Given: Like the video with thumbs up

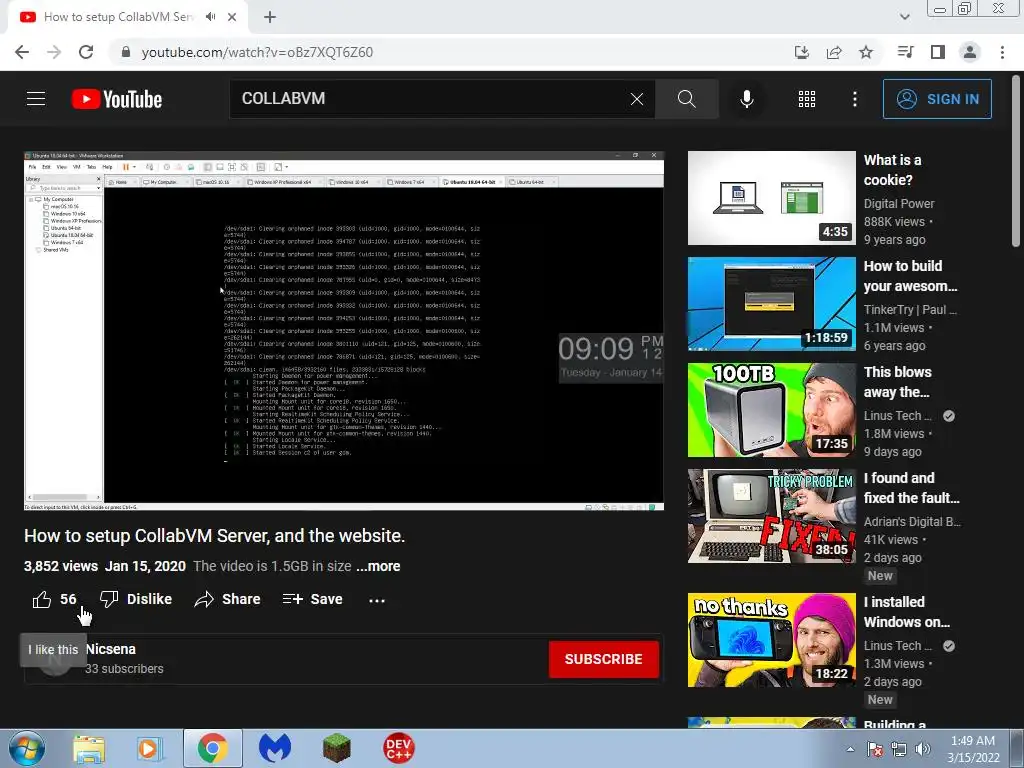Looking at the screenshot, I should coord(54,599).
